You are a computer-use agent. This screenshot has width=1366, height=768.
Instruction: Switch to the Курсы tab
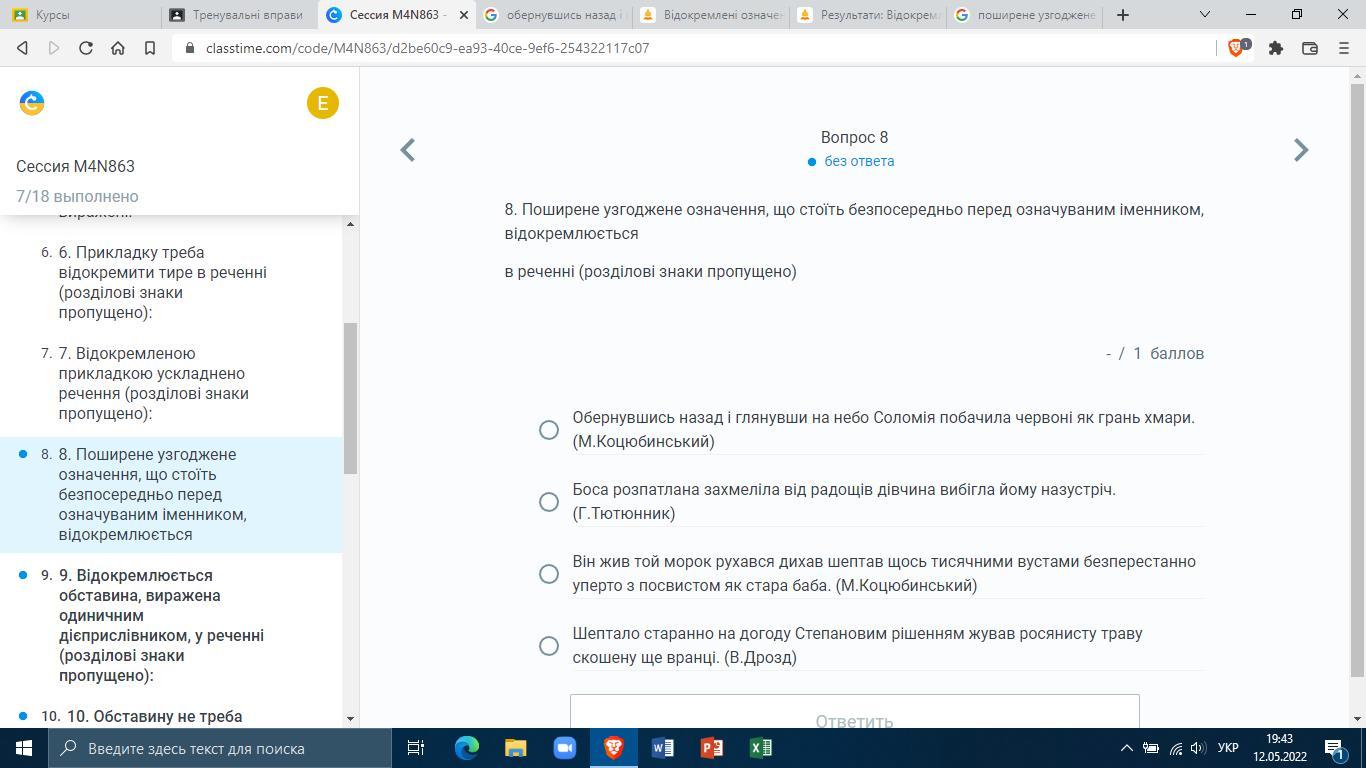tap(80, 15)
